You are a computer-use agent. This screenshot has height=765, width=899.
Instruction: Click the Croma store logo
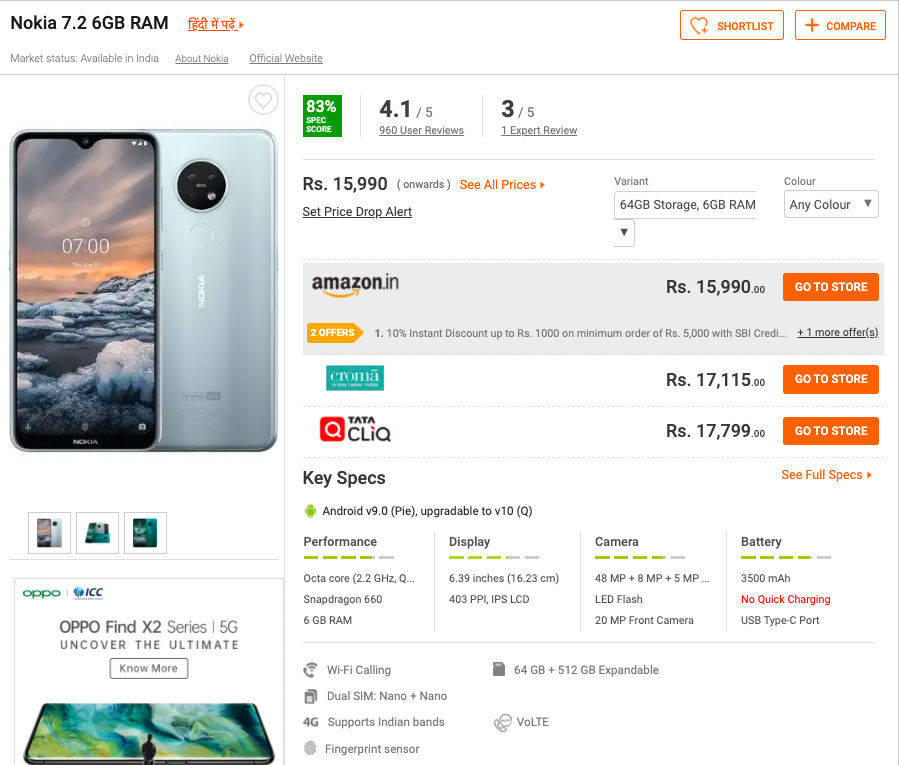355,378
